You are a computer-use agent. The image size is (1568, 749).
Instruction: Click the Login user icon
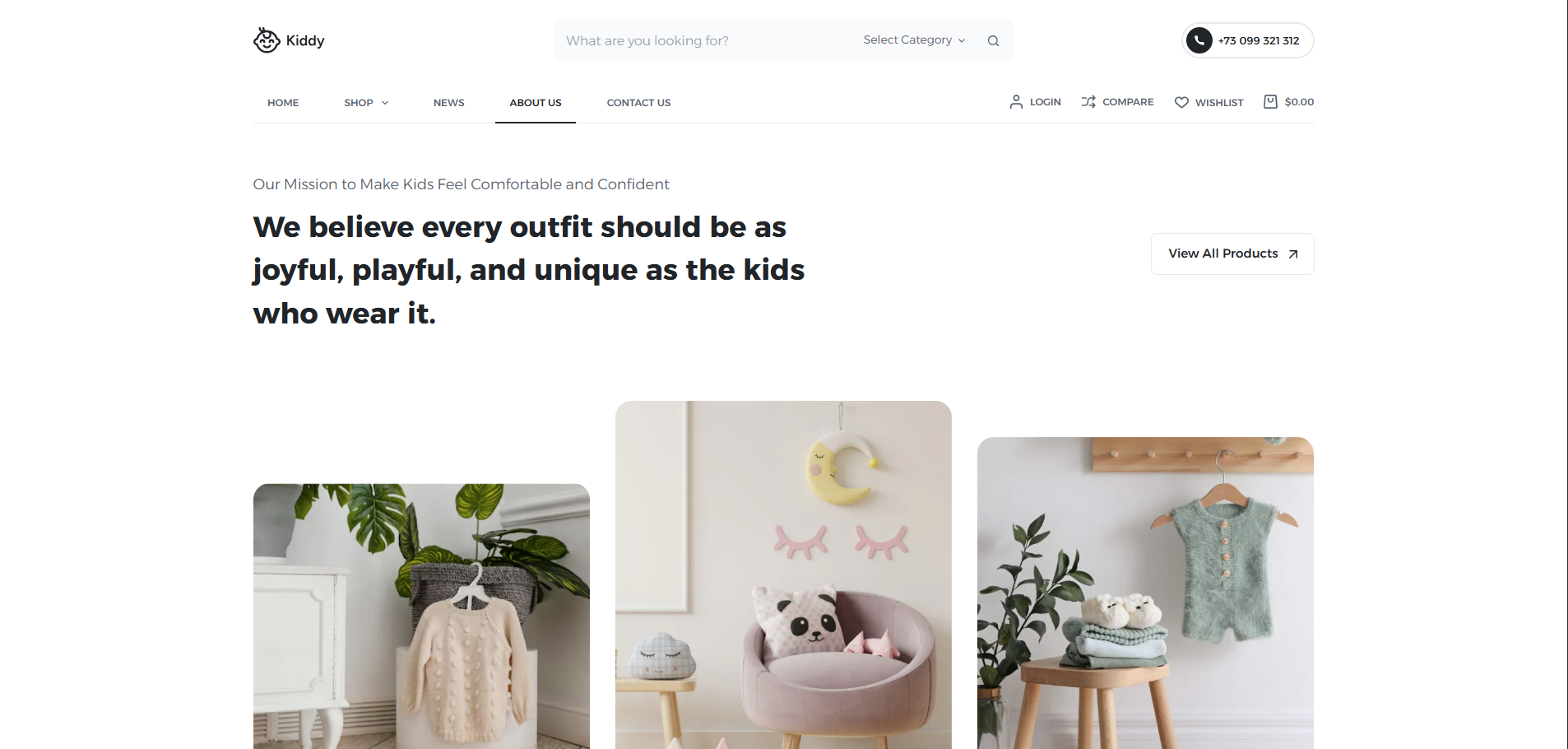pyautogui.click(x=1016, y=102)
